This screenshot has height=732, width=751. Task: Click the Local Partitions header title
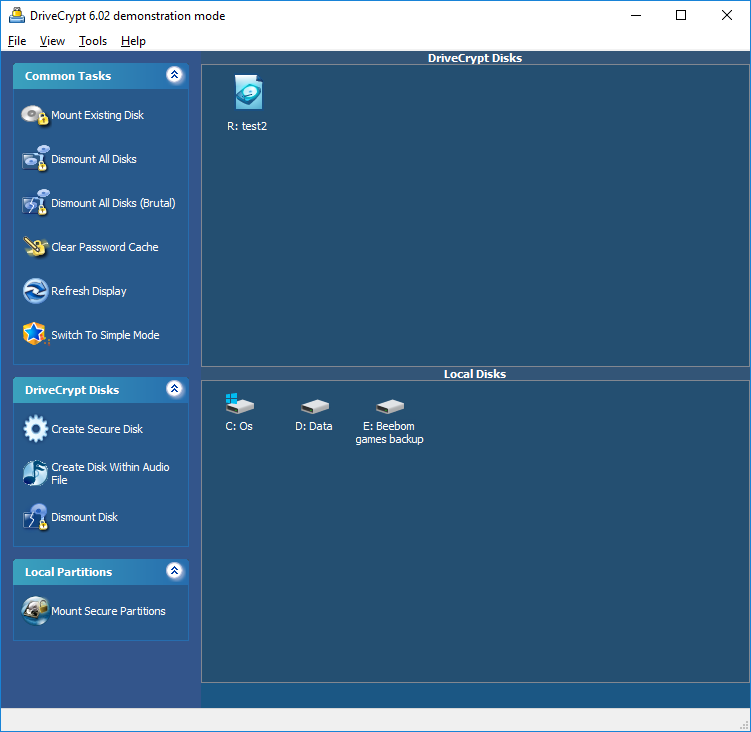click(x=68, y=572)
